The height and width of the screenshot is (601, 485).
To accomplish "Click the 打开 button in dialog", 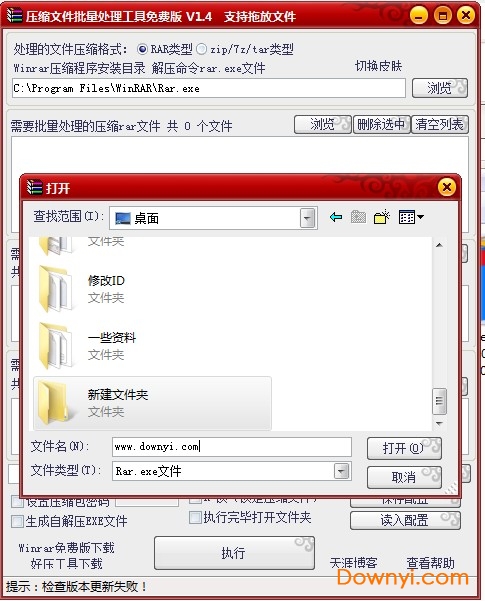I will click(404, 448).
